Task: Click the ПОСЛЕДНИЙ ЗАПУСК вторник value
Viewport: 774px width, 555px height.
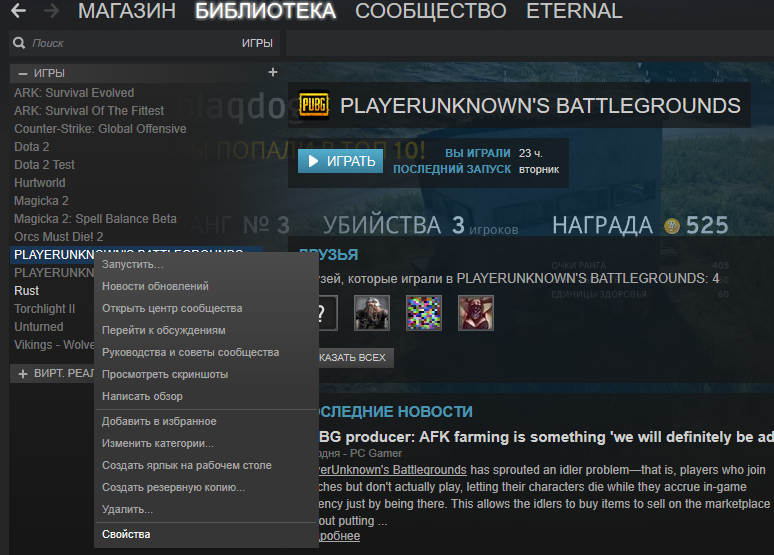Action: pos(539,169)
